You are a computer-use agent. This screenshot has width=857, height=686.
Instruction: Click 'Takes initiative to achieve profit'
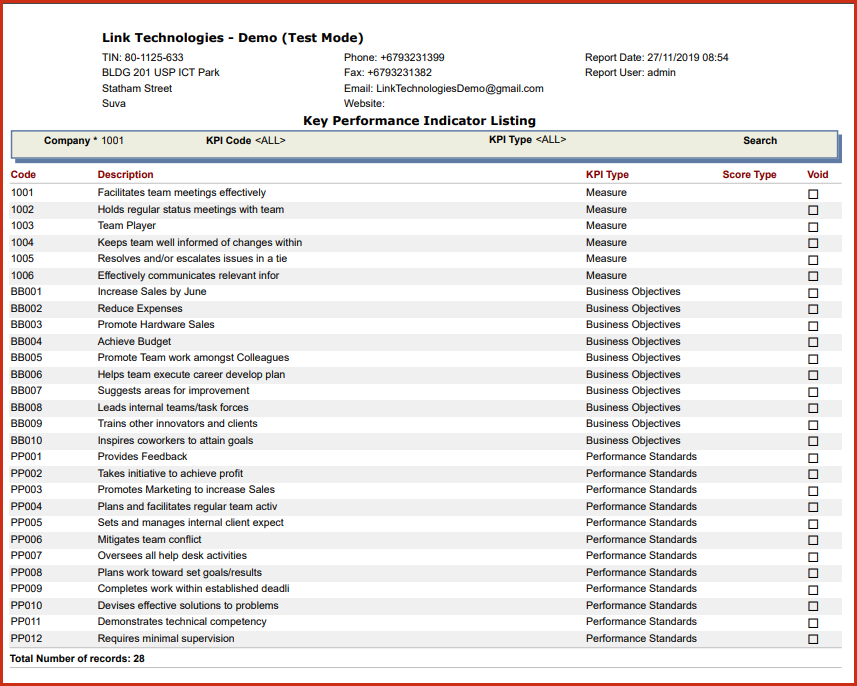[x=171, y=473]
